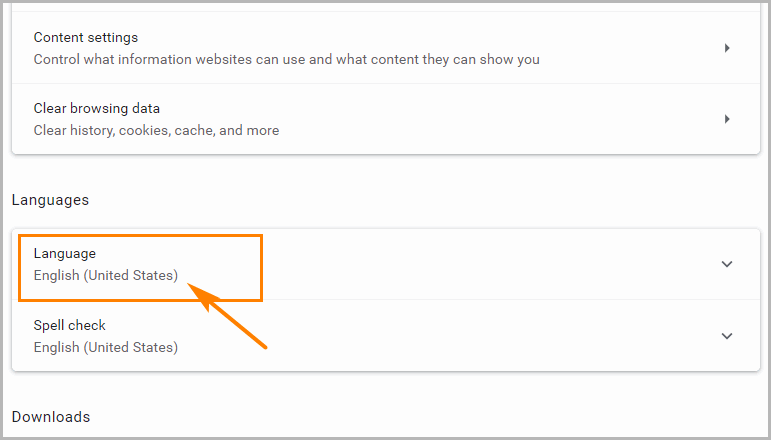Screen dimensions: 771x440
Task: Expand the Language chevron
Action: point(727,264)
